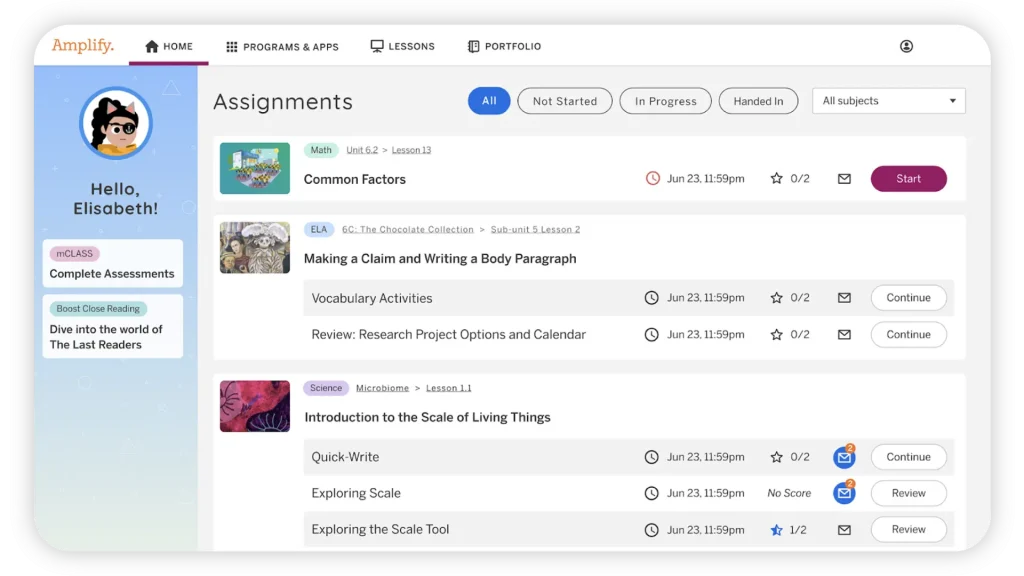Open blue message notification for Exploring Scale

(x=844, y=492)
